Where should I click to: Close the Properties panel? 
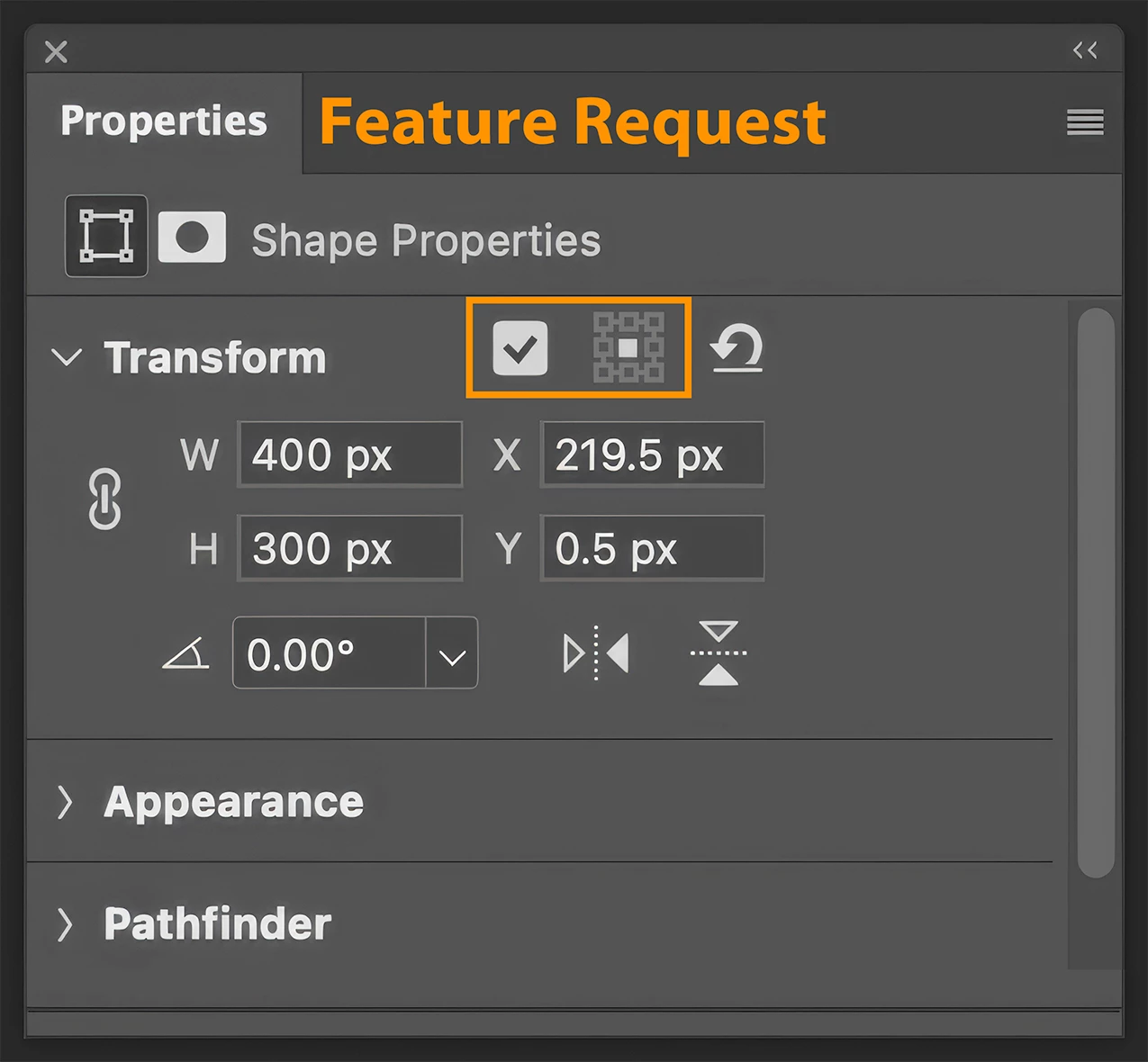pos(56,51)
